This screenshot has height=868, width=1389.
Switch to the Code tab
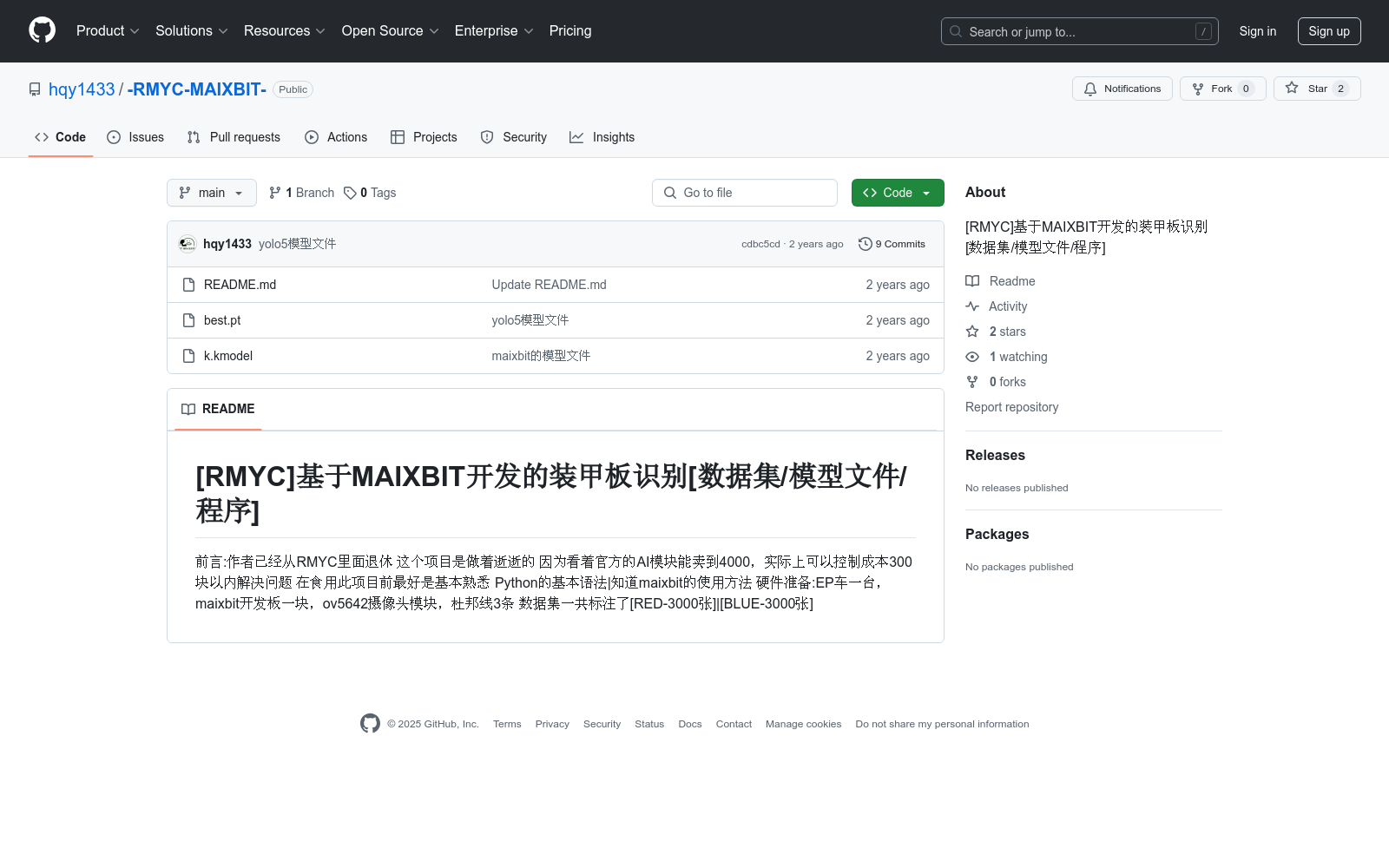(x=60, y=137)
